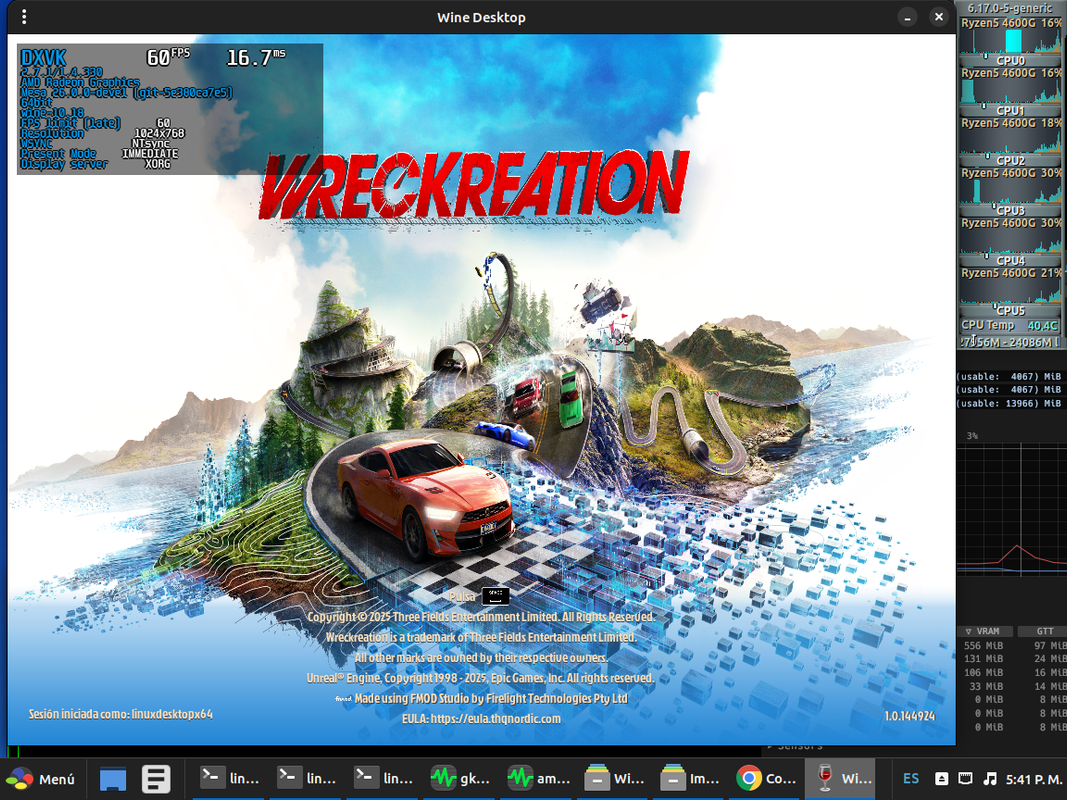Switch to the 'gk...' GKrellM taskbar window

click(x=461, y=778)
